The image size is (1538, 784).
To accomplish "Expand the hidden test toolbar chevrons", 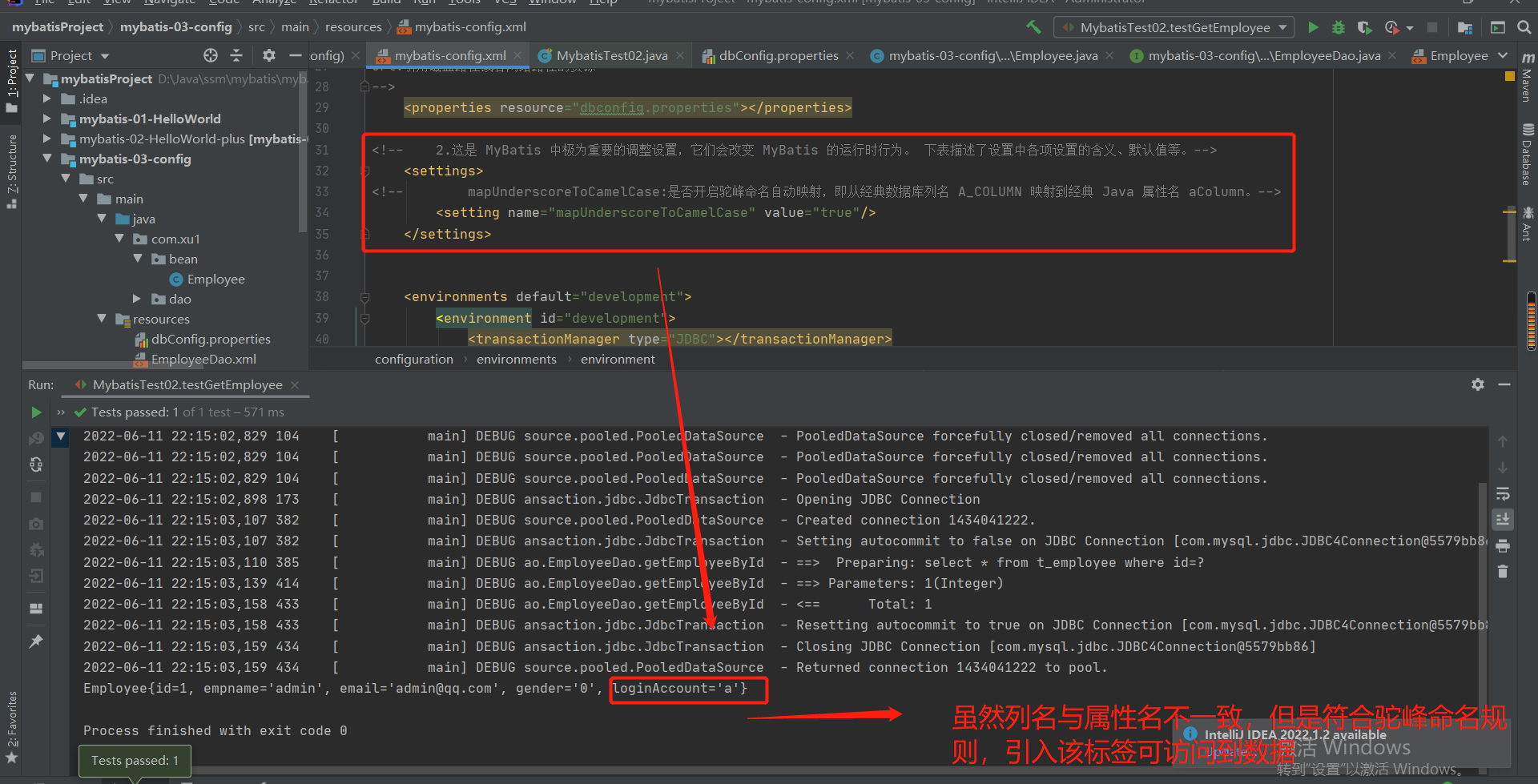I will [x=61, y=412].
